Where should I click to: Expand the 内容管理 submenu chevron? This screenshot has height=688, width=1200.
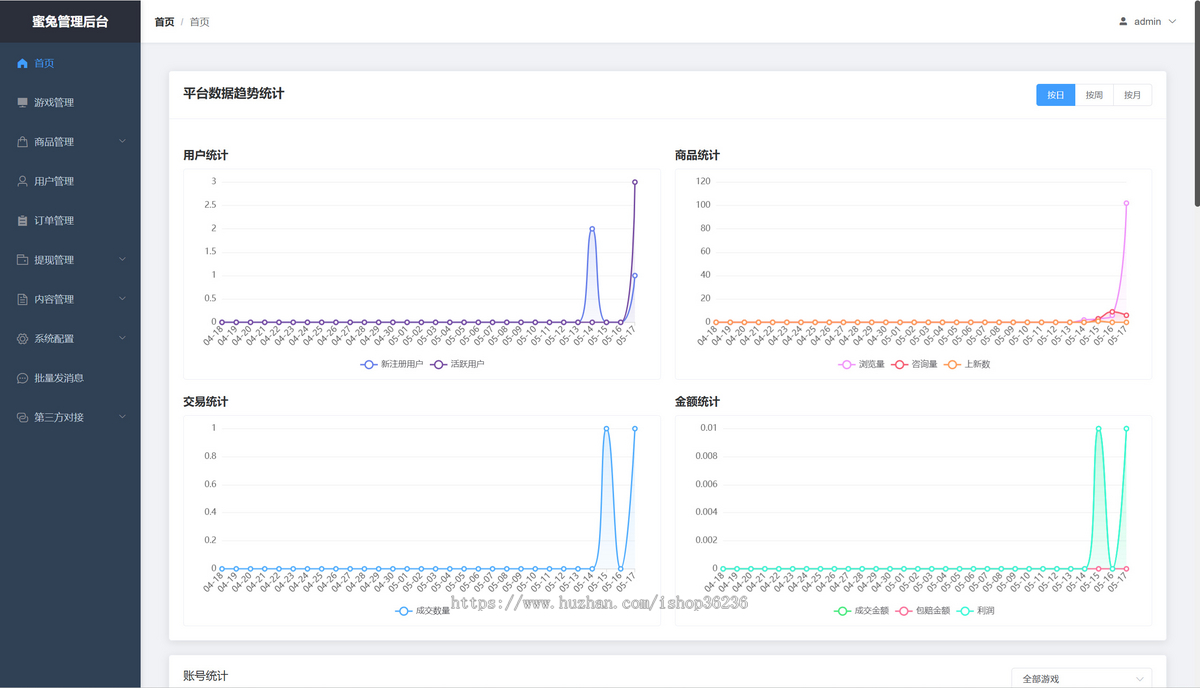click(x=122, y=299)
